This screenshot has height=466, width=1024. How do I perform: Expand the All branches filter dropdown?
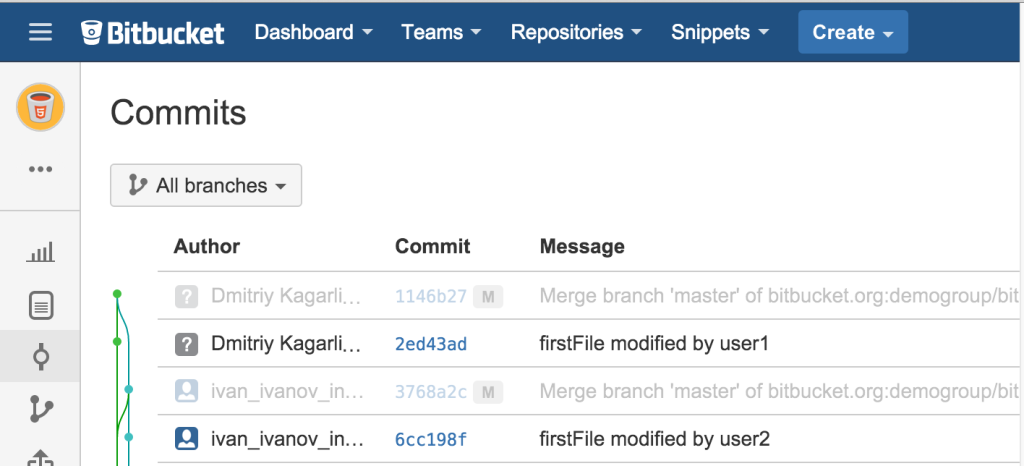[206, 185]
